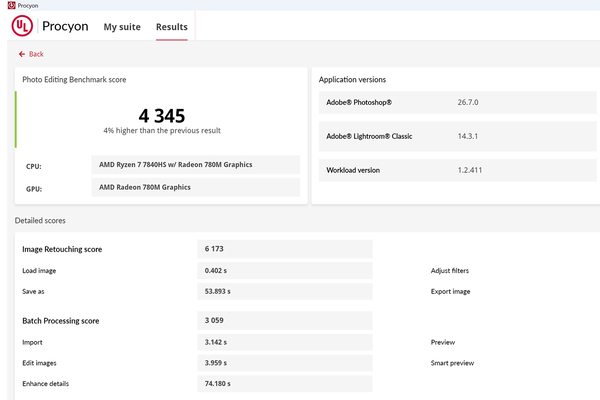Click the Edit images time 3.959 s
The height and width of the screenshot is (400, 600).
tap(216, 362)
